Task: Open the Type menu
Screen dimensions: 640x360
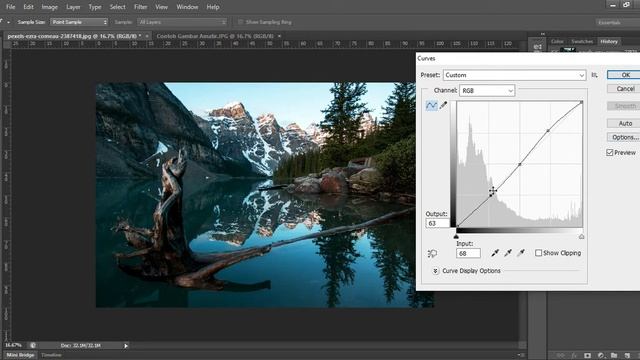Action: tap(95, 7)
